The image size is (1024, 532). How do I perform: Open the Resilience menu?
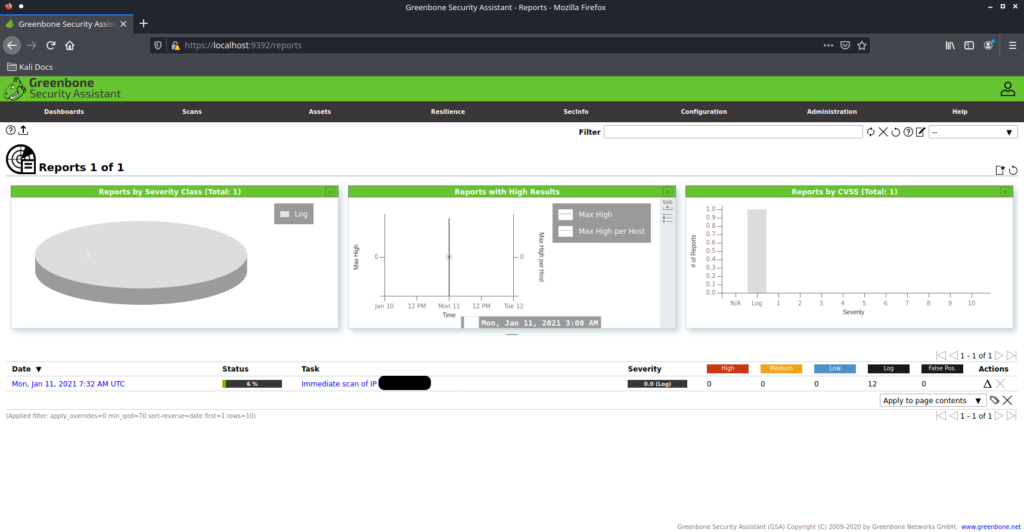pos(448,112)
